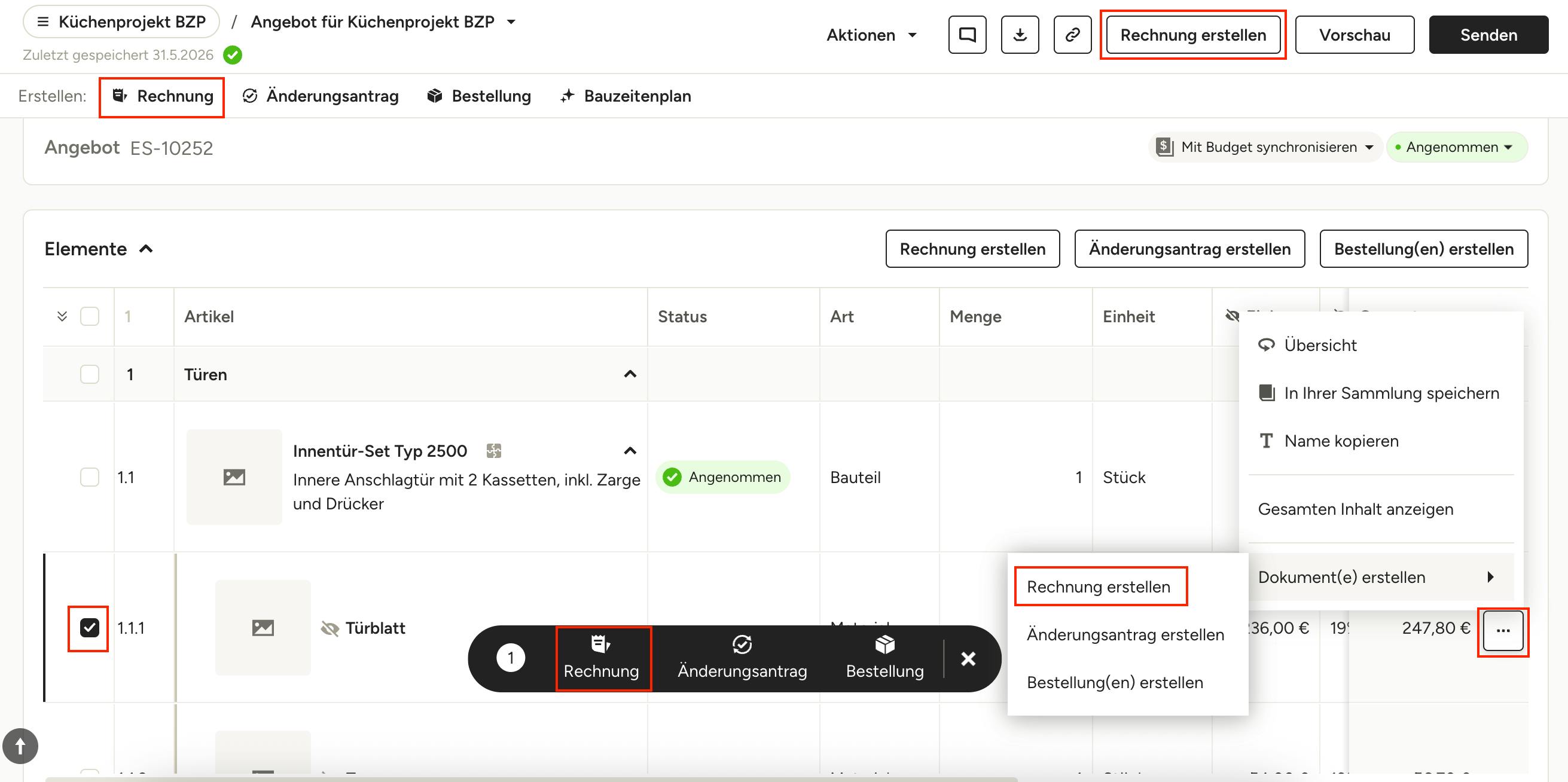Click the Türblatt image placeholder

click(x=263, y=627)
